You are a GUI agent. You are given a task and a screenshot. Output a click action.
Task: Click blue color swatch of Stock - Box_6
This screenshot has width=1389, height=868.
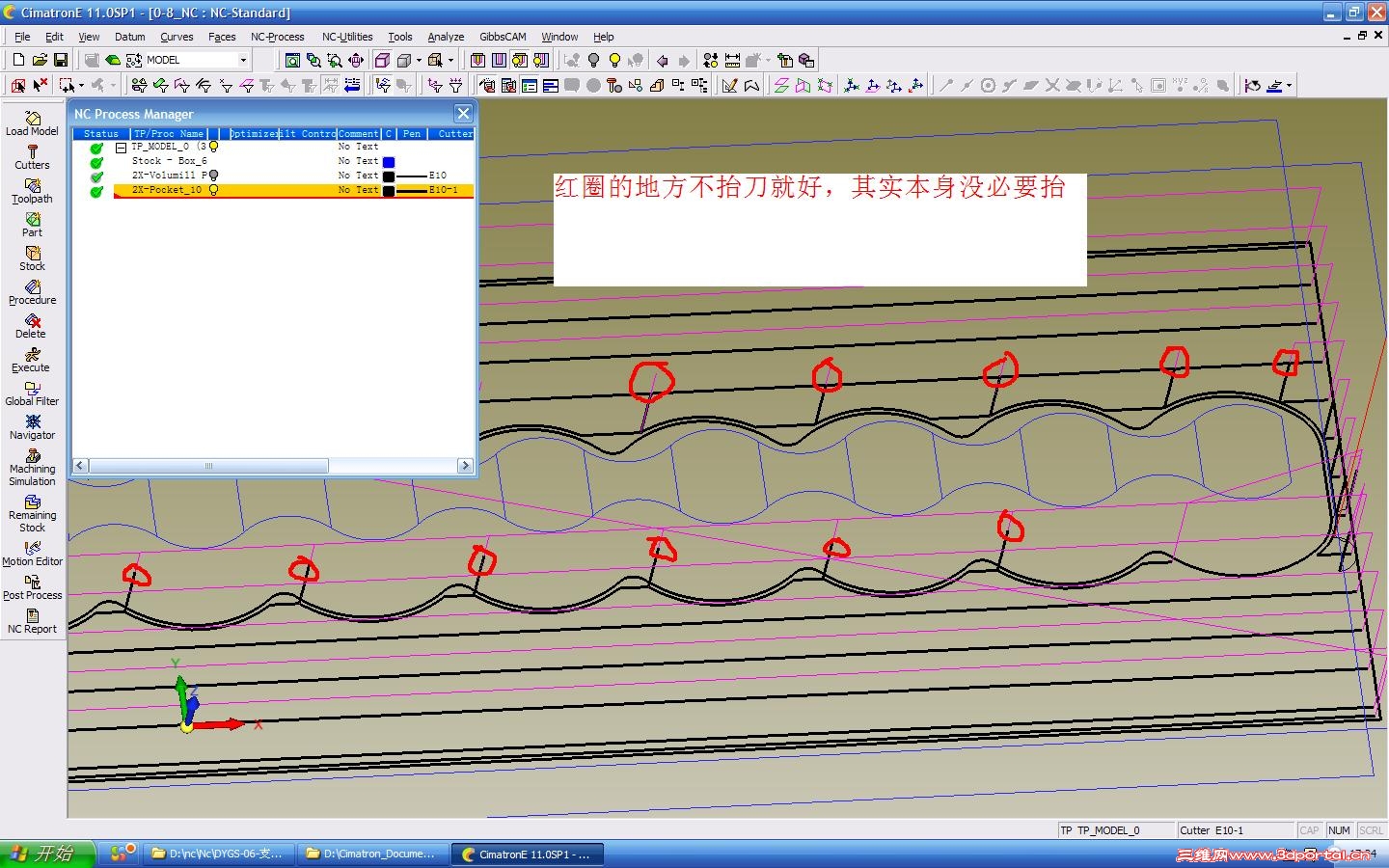(x=389, y=162)
